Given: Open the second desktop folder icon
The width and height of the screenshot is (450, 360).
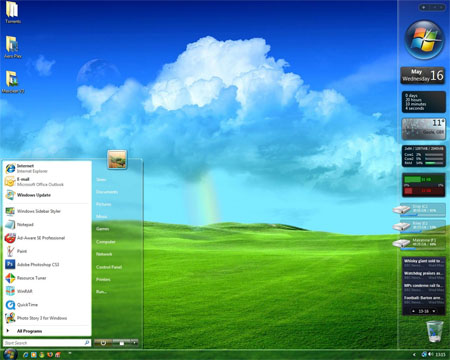Looking at the screenshot, I should pos(13,47).
